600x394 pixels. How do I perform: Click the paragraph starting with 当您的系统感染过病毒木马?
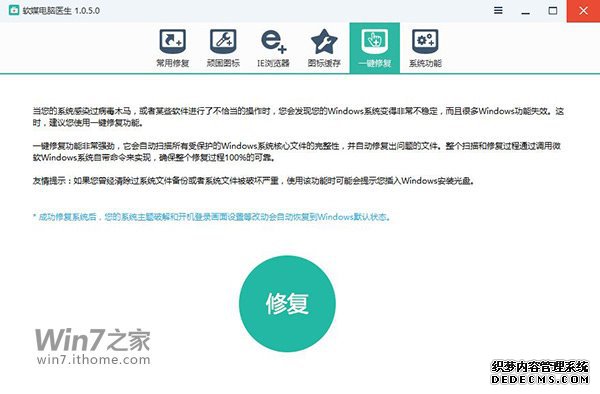click(298, 117)
